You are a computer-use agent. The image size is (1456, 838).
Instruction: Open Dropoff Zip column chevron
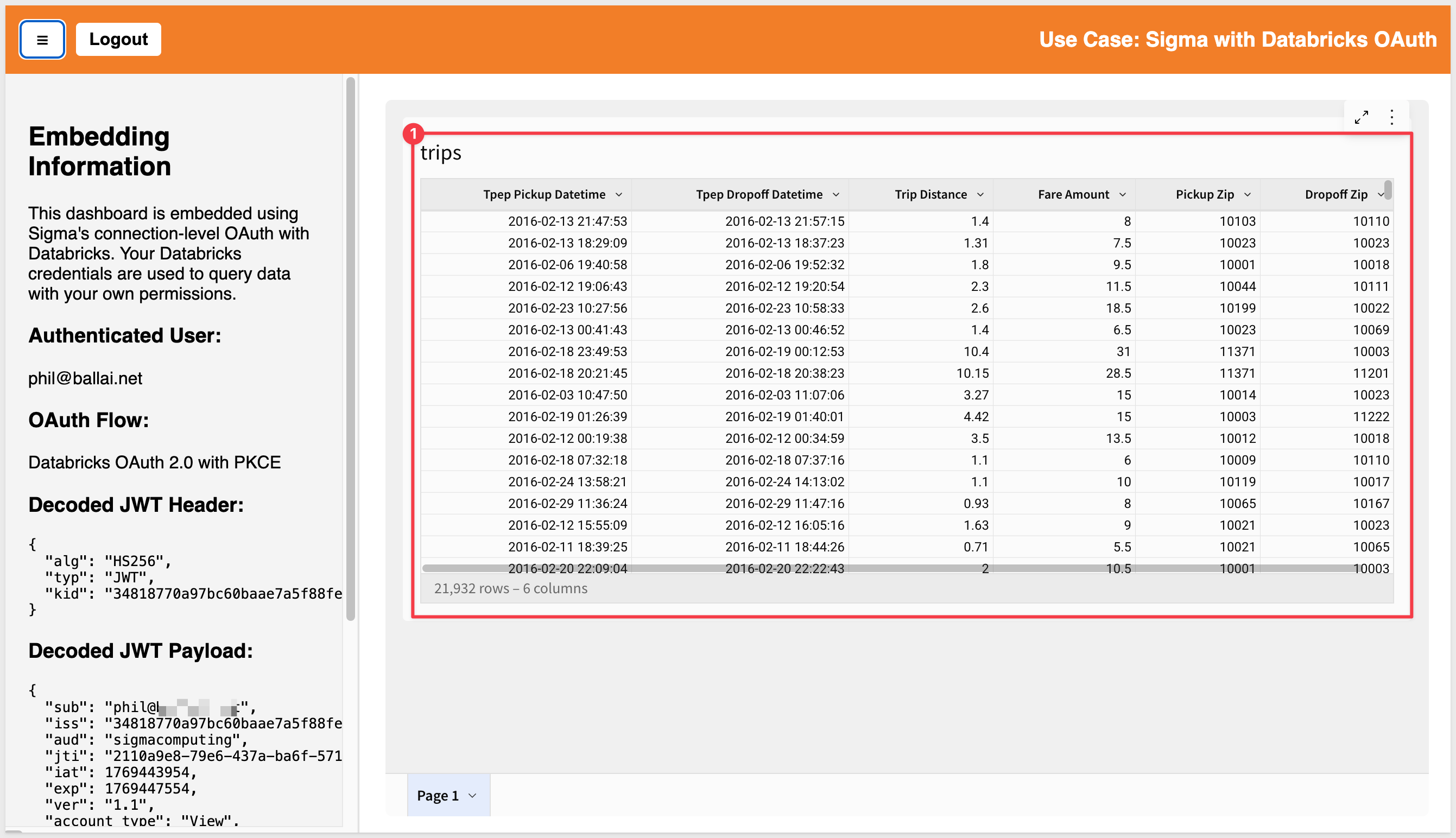1380,194
